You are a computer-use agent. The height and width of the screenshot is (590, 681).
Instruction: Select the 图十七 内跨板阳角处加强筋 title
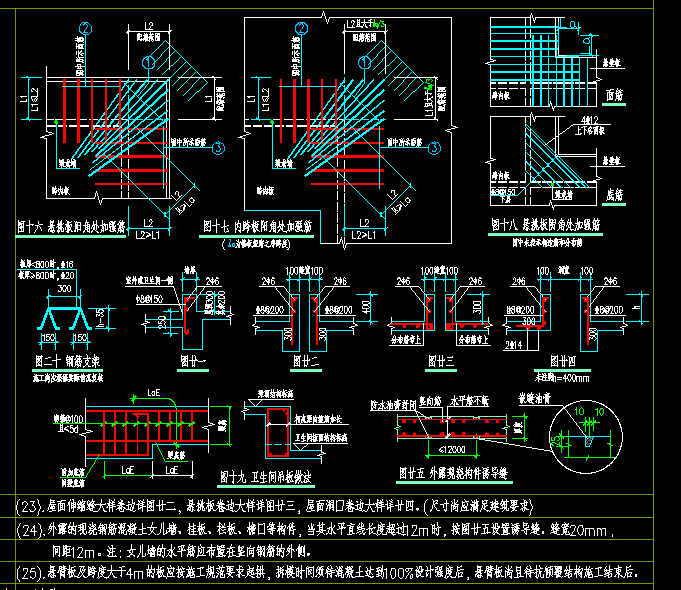[x=257, y=226]
